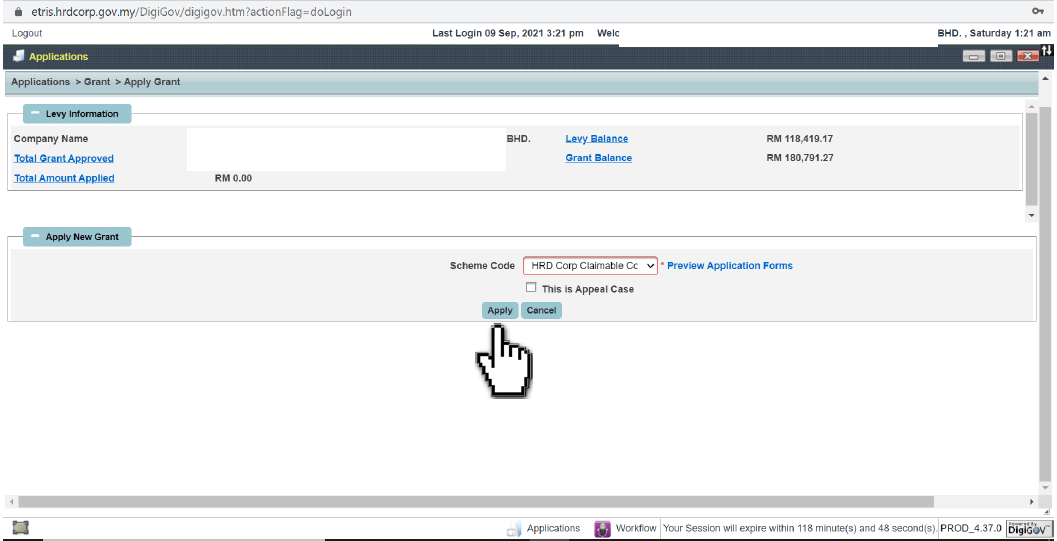This screenshot has height=541, width=1057.
Task: Collapse the Apply New Grant section
Action: coord(34,237)
